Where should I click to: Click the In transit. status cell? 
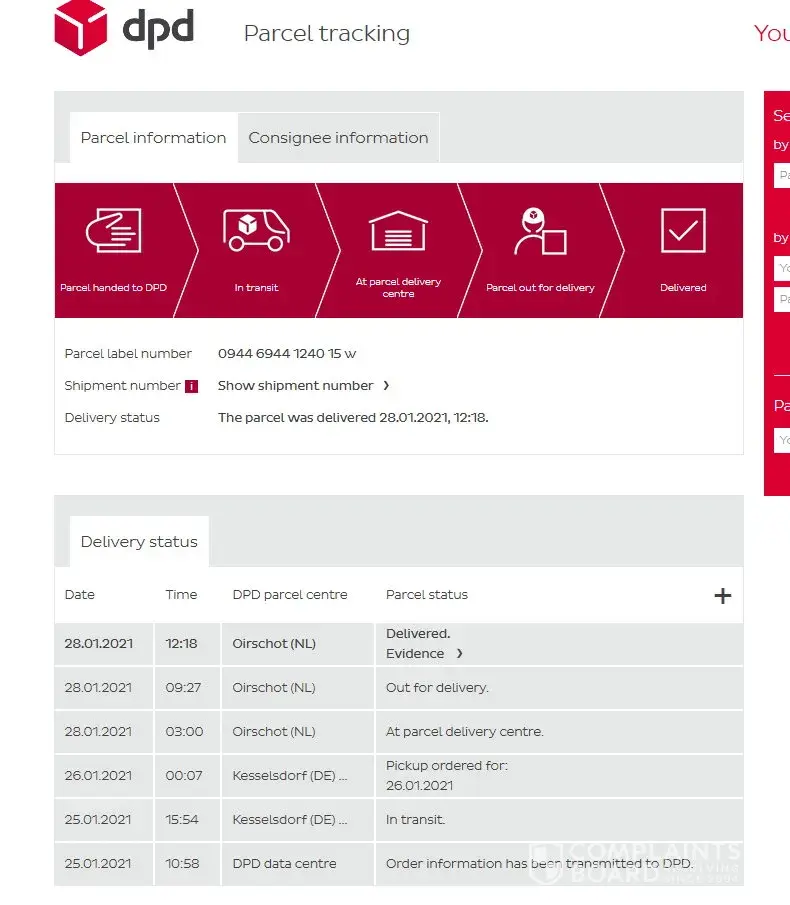[559, 820]
